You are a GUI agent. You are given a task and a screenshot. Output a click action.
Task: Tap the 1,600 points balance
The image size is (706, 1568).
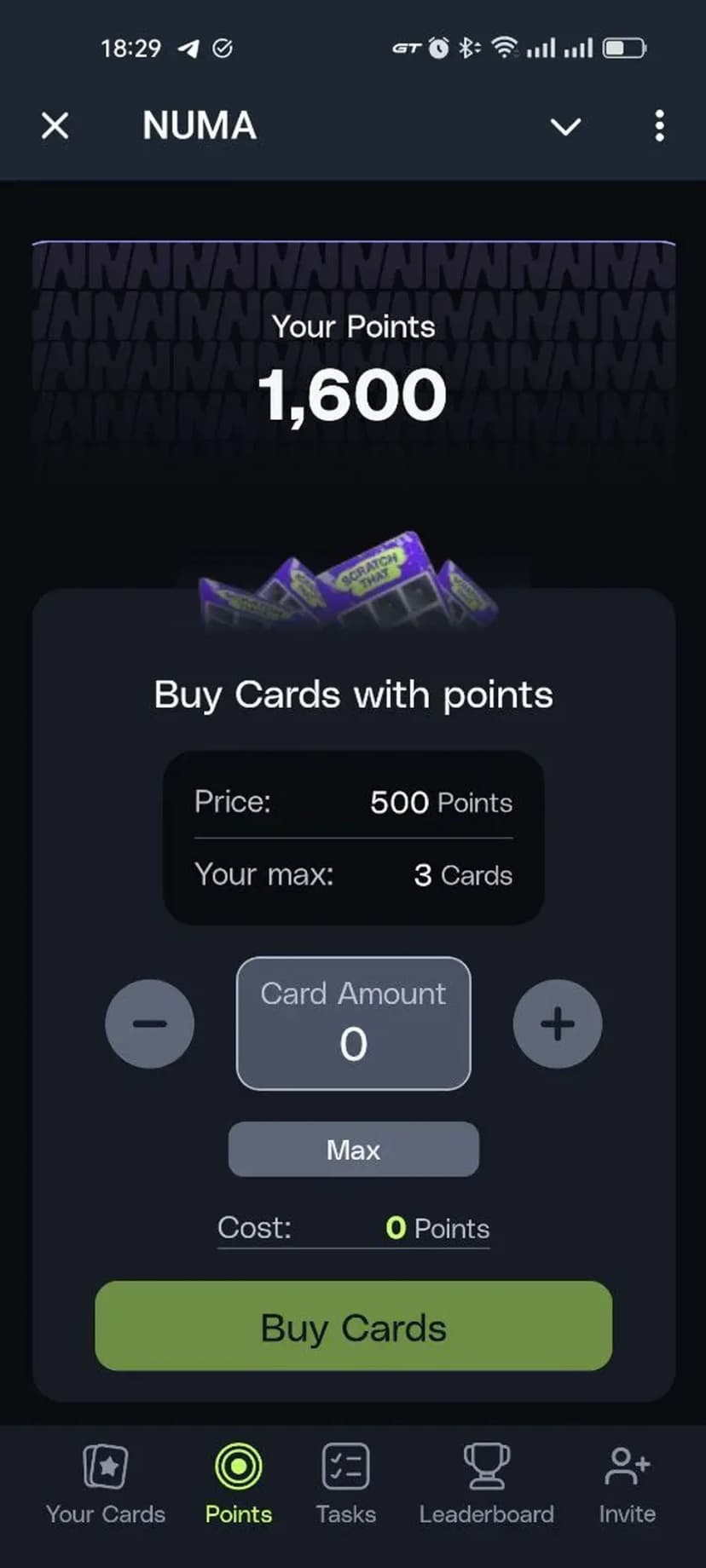coord(352,395)
